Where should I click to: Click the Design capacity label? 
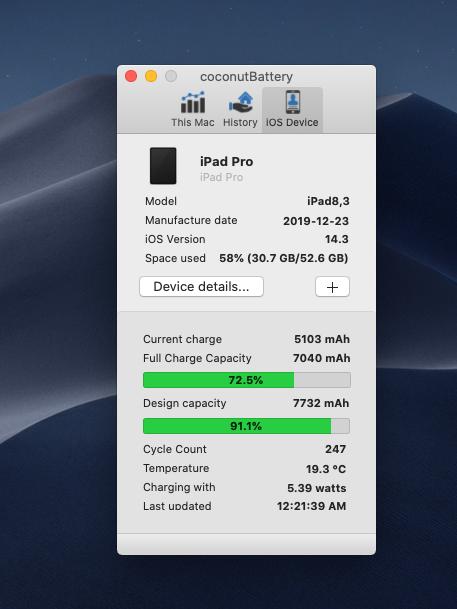[x=184, y=403]
